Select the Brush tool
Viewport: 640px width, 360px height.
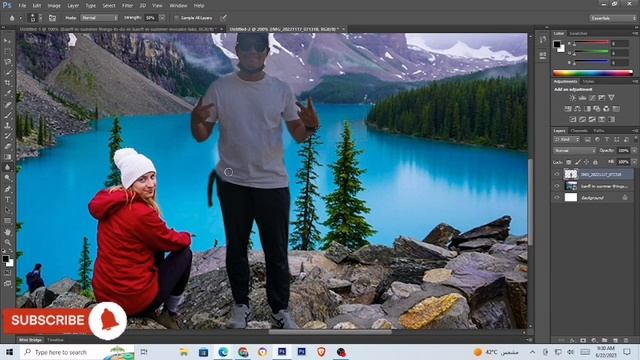coord(7,115)
